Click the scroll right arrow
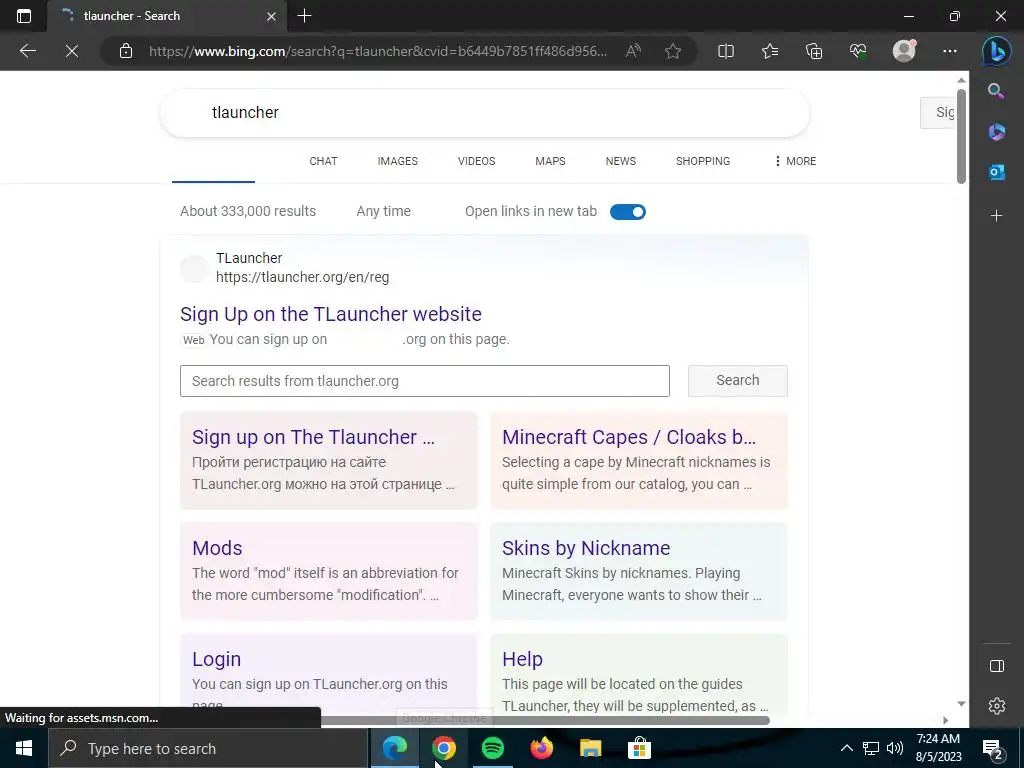1024x768 pixels. click(x=945, y=720)
